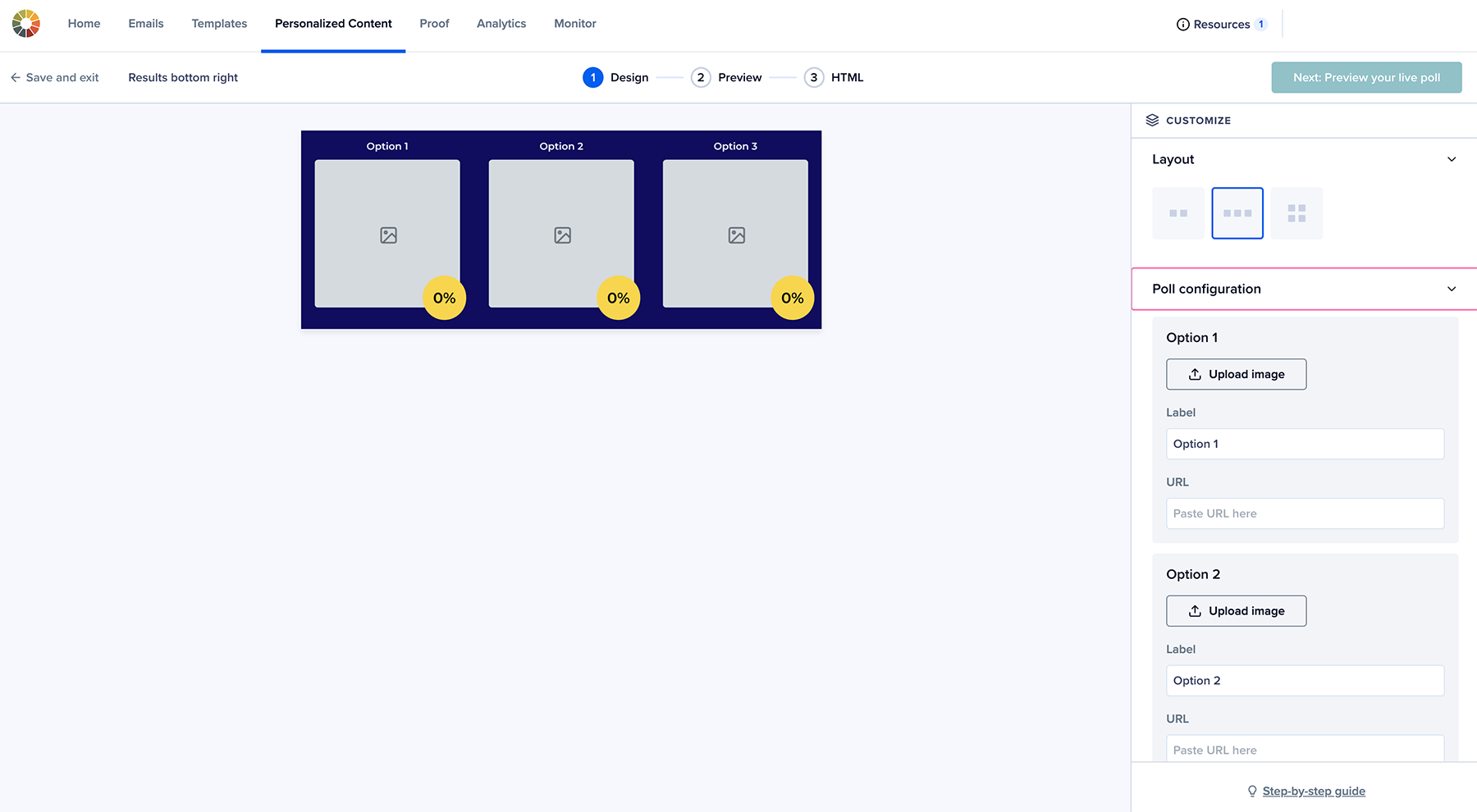Click the 0% badge on Option 1

click(444, 298)
